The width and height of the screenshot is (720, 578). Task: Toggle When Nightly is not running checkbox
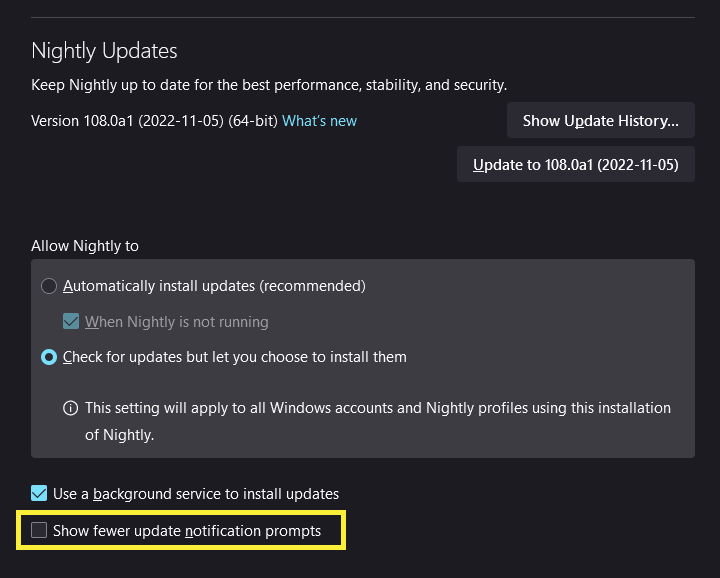[x=71, y=322]
